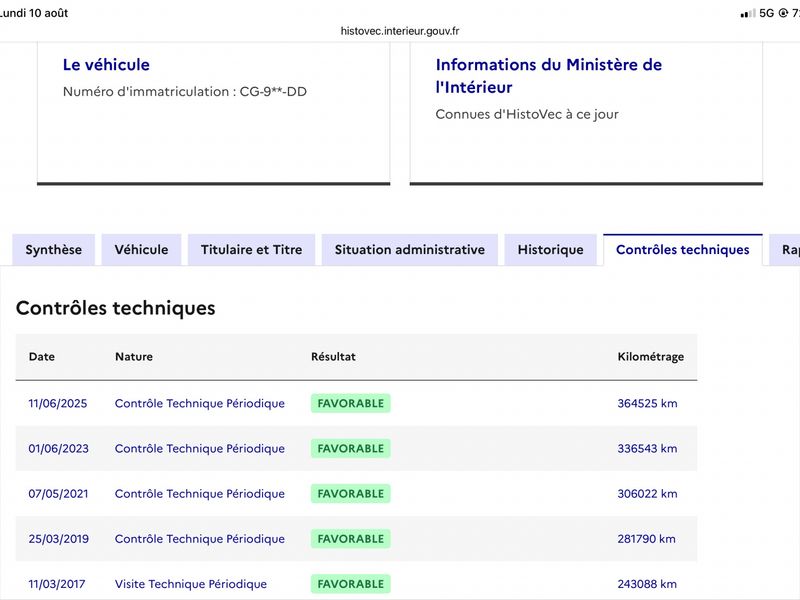The image size is (800, 600).
Task: Click the Connues d'HistoVec à ce jour text
Action: coord(527,114)
